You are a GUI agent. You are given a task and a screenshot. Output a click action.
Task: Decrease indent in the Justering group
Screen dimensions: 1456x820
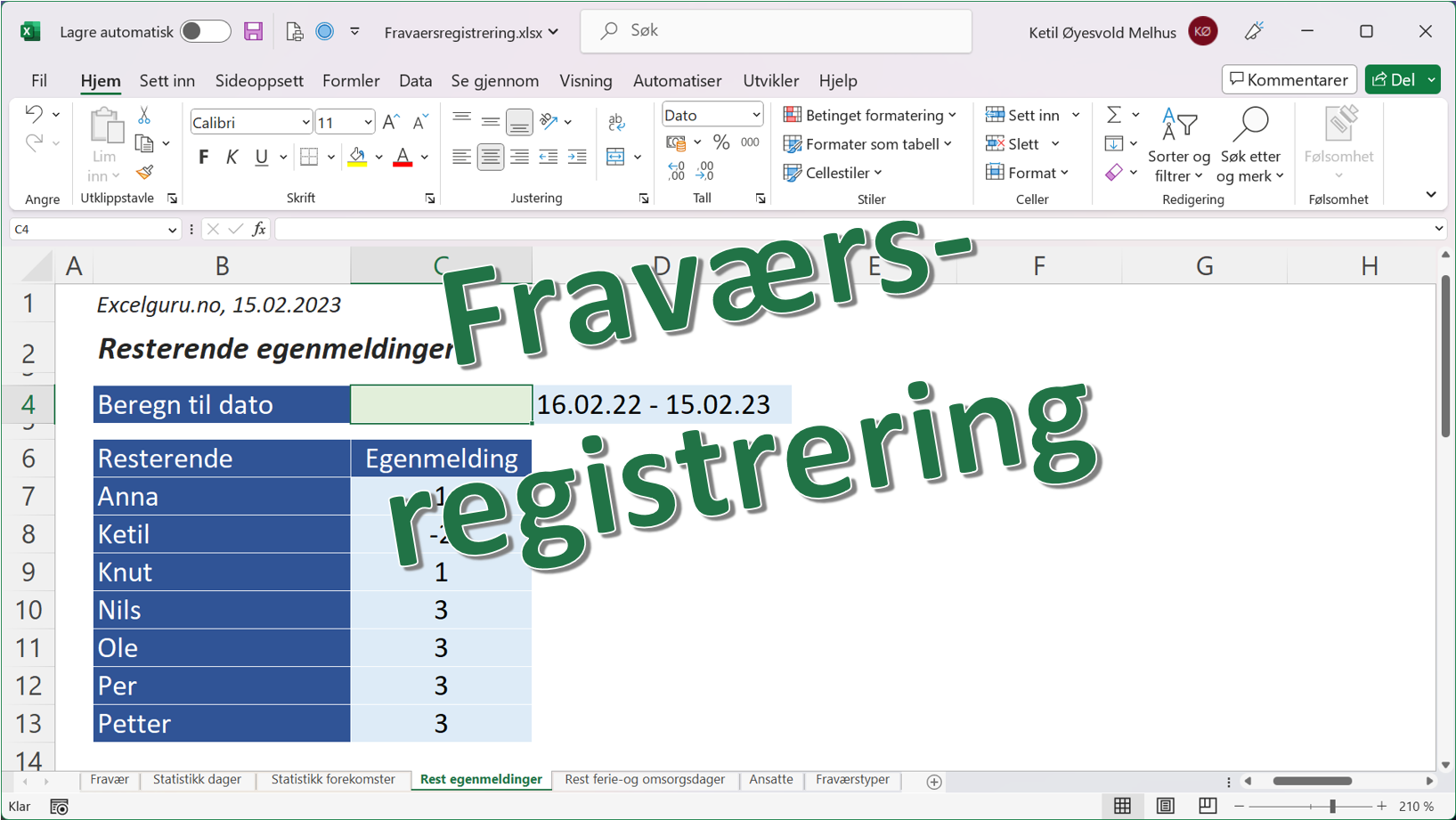[549, 157]
